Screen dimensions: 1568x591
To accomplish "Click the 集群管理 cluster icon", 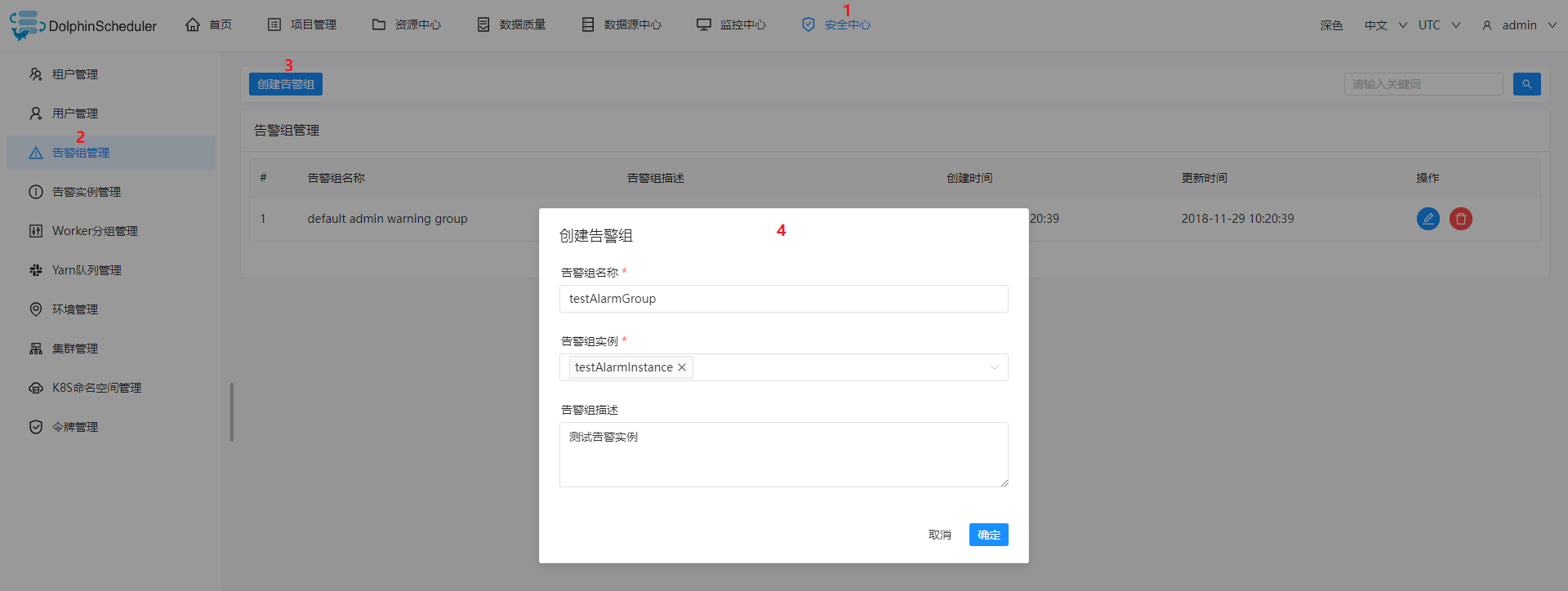I will click(x=36, y=349).
